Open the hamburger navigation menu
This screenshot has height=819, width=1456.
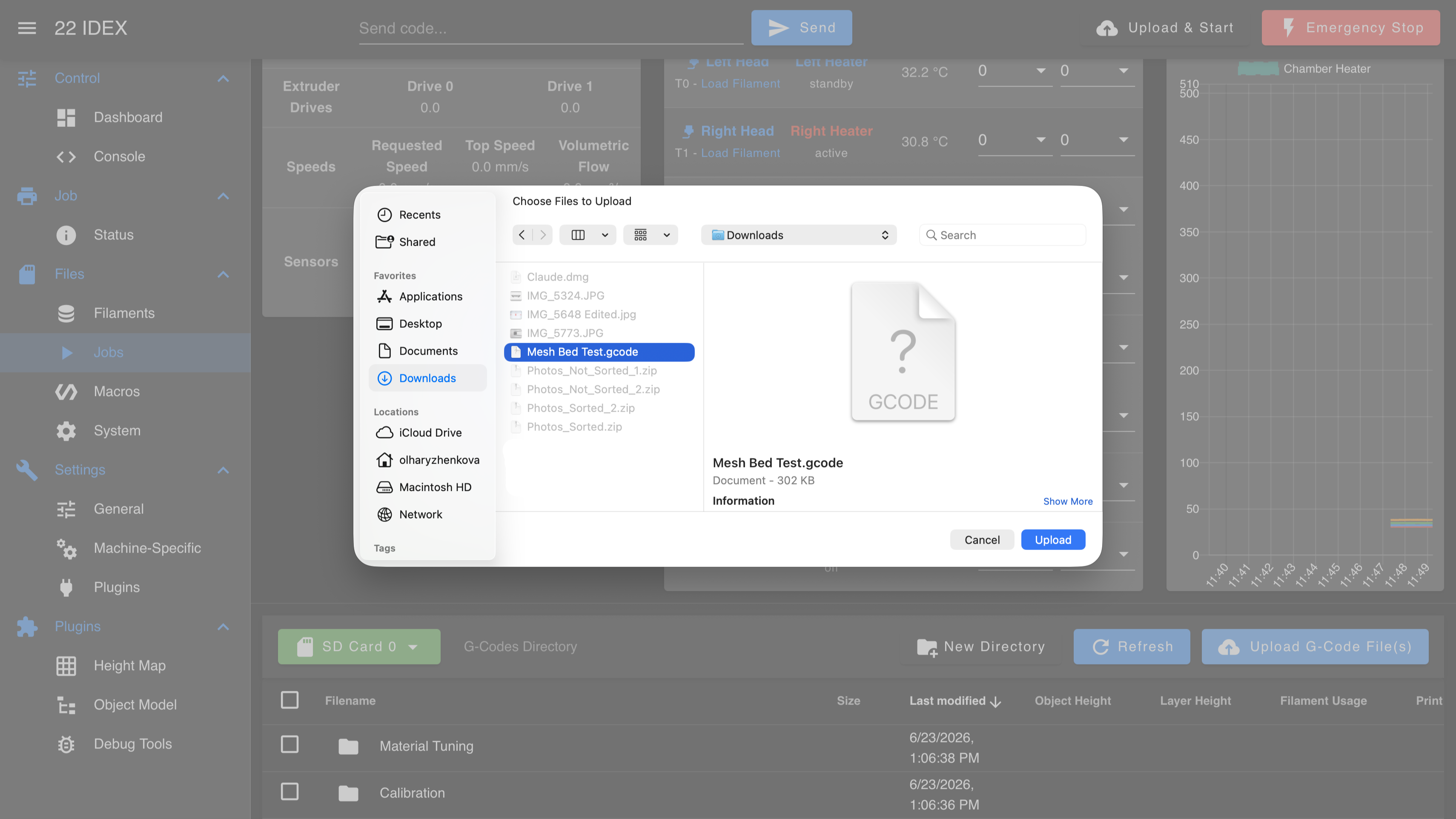(x=26, y=28)
